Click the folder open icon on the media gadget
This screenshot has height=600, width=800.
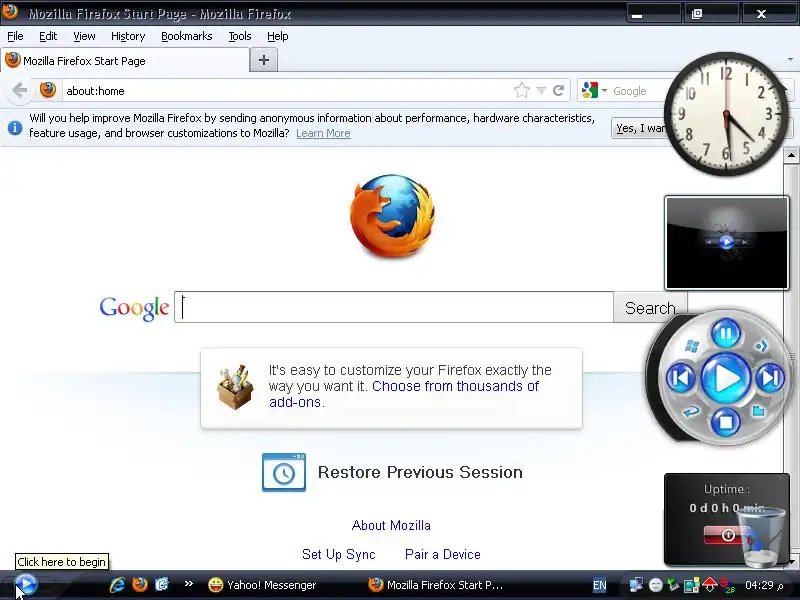pyautogui.click(x=759, y=410)
